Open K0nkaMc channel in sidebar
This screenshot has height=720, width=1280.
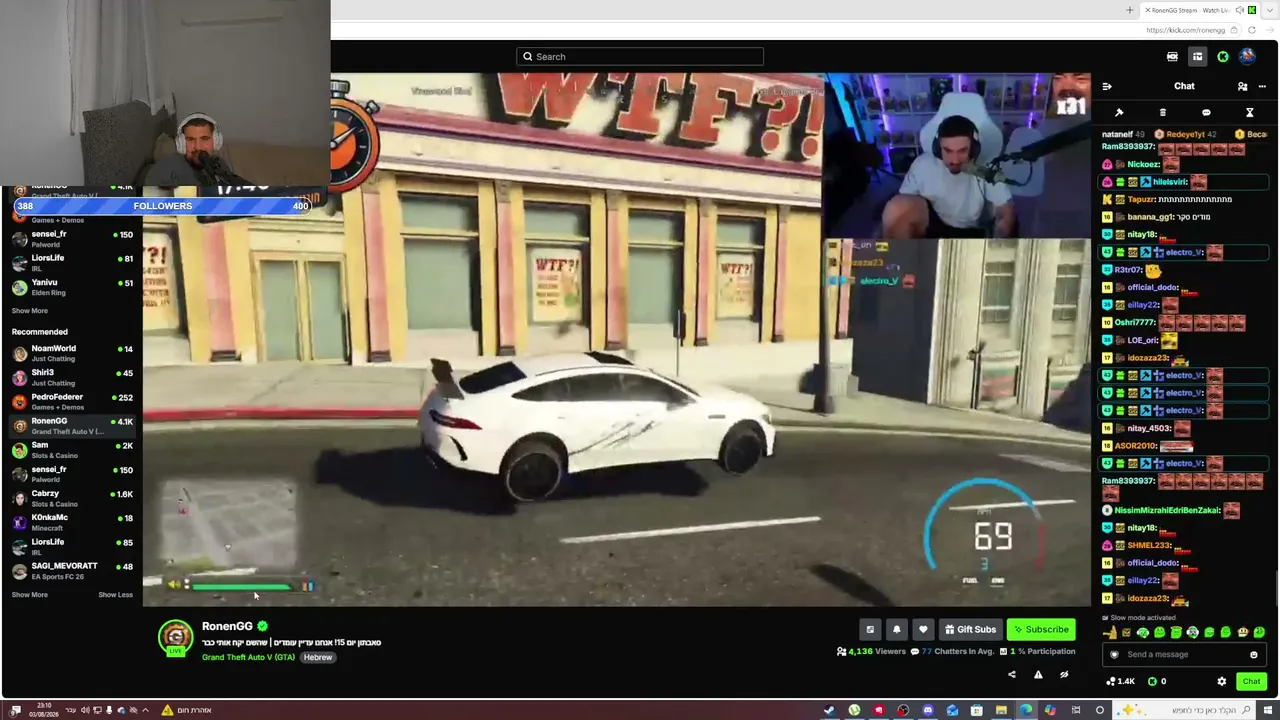pyautogui.click(x=72, y=522)
